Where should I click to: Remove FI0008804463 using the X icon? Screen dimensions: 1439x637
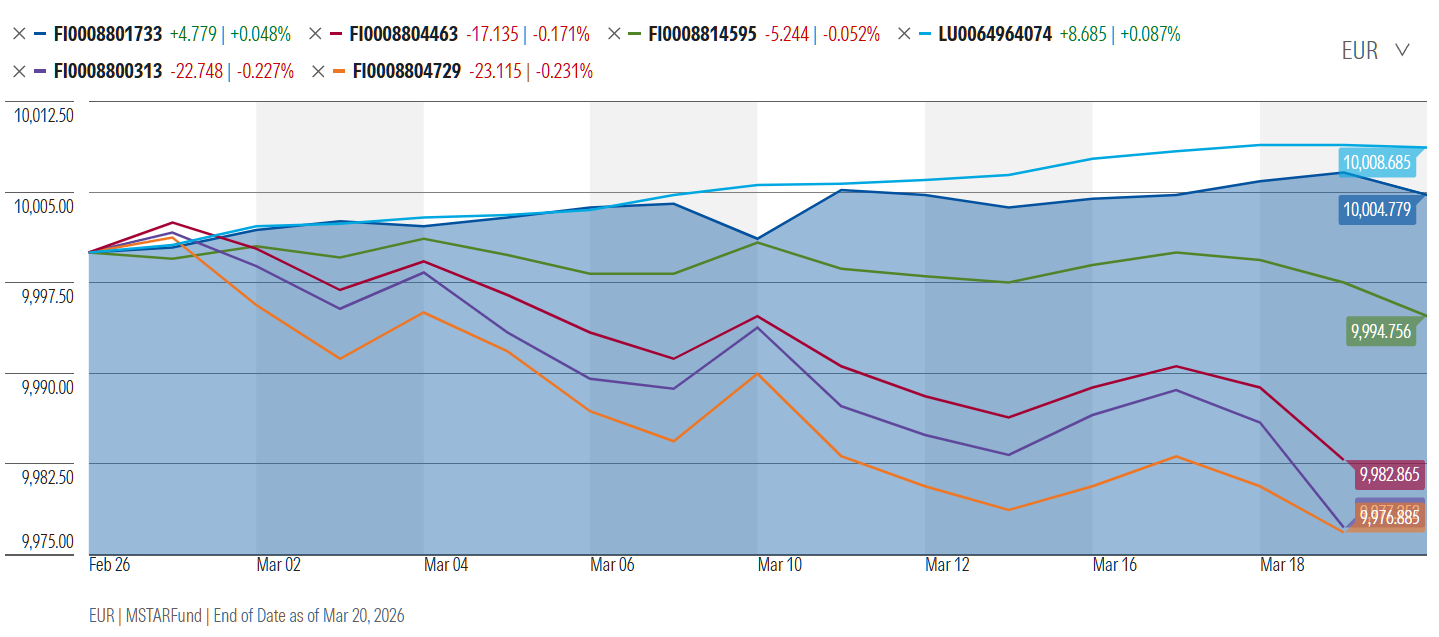point(315,34)
